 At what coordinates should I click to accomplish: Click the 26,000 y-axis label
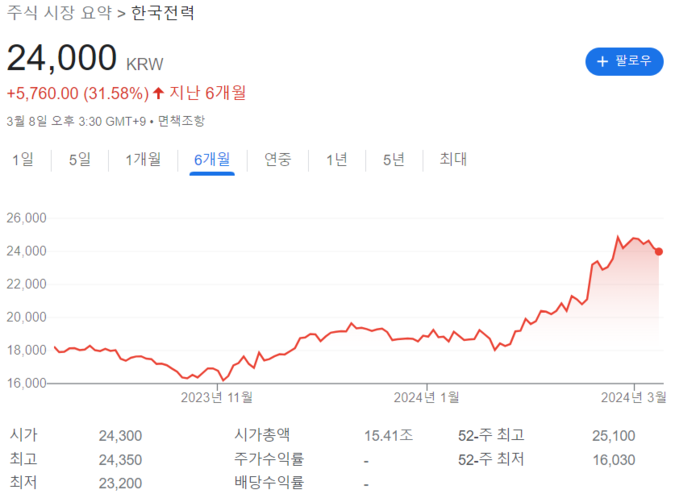point(26,218)
